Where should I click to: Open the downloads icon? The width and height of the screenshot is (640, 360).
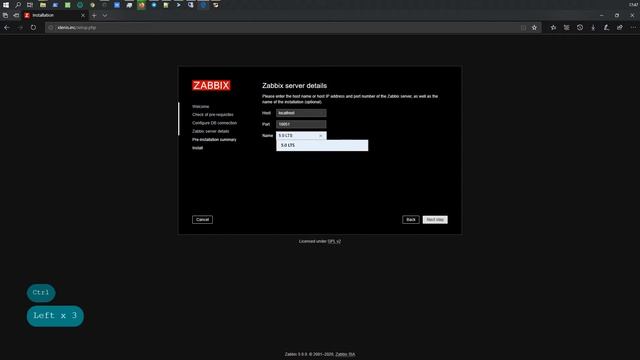593,27
